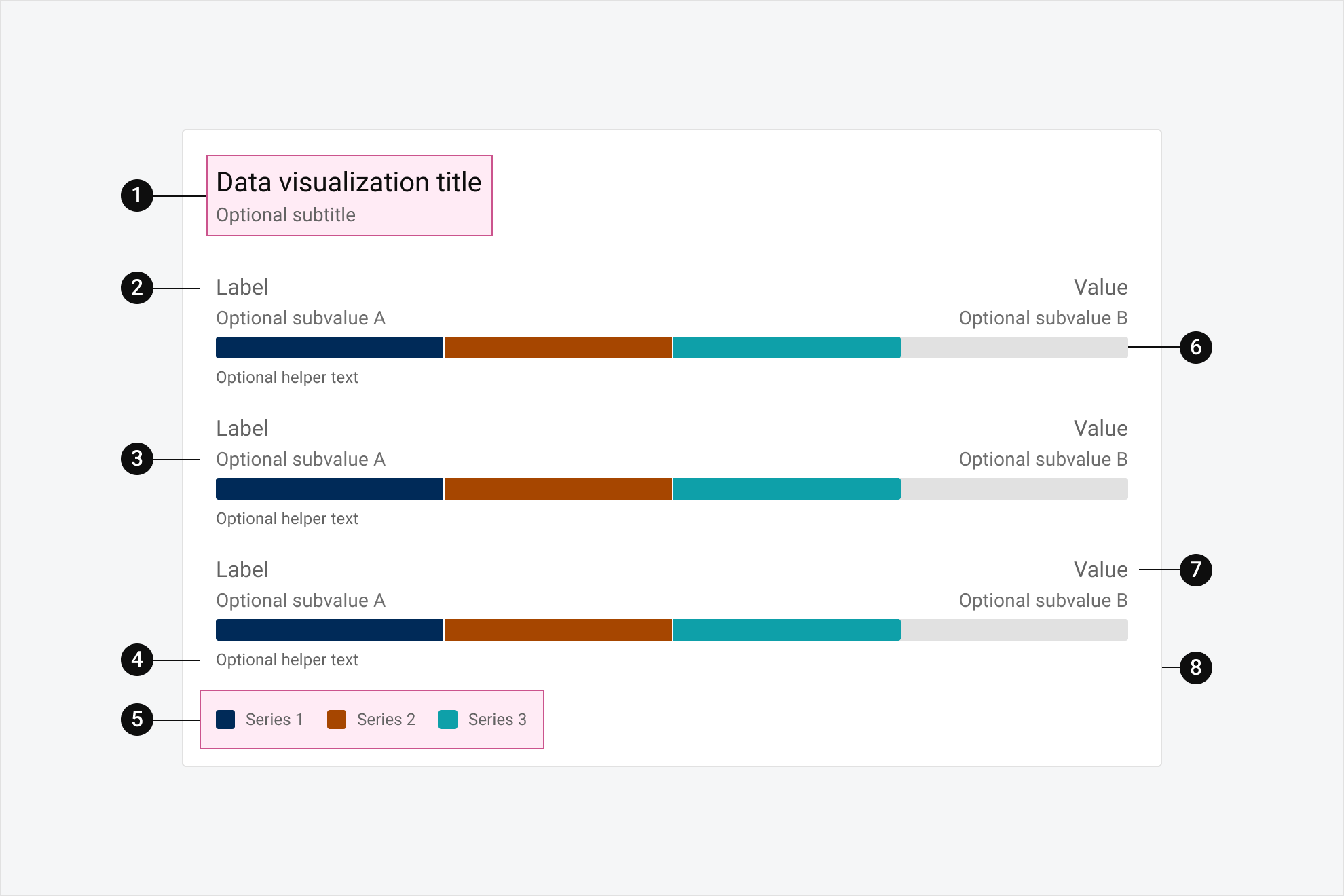Click annotation marker number 1
The image size is (1344, 896).
137,195
